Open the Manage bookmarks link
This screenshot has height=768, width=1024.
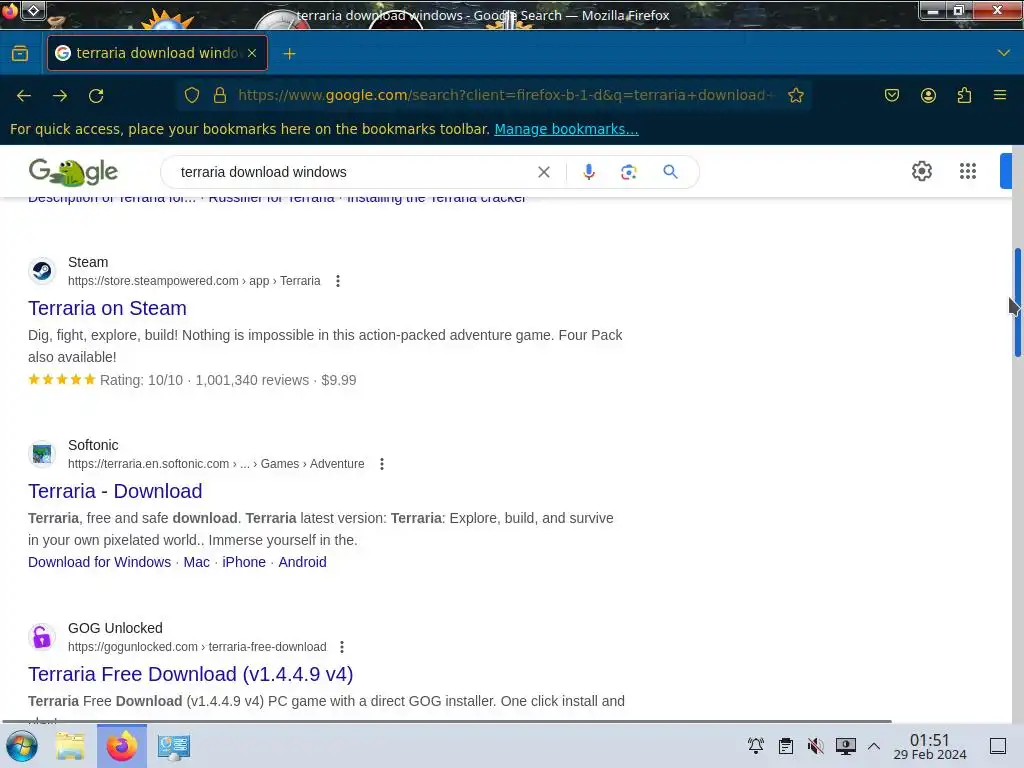tap(566, 129)
